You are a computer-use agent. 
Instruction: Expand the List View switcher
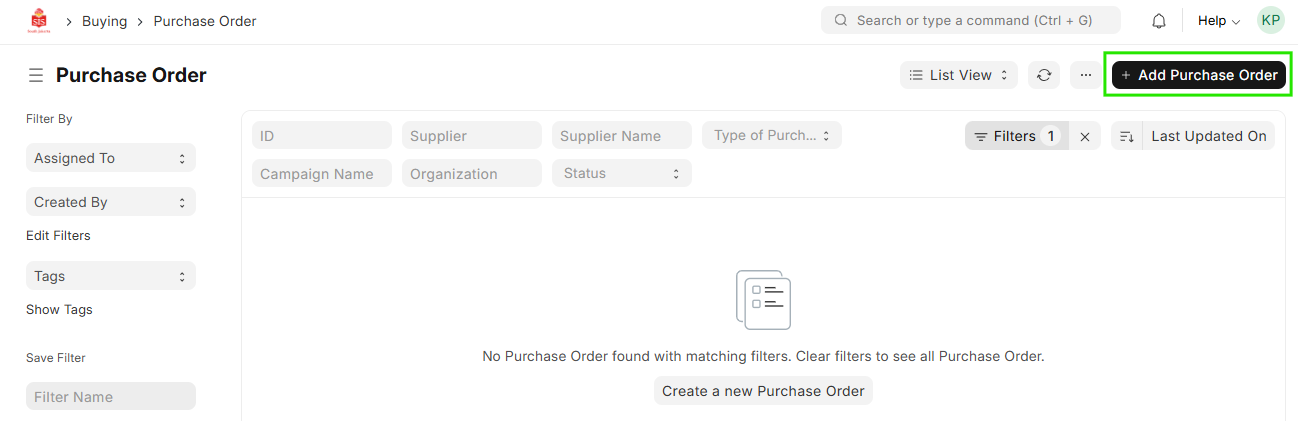click(958, 75)
